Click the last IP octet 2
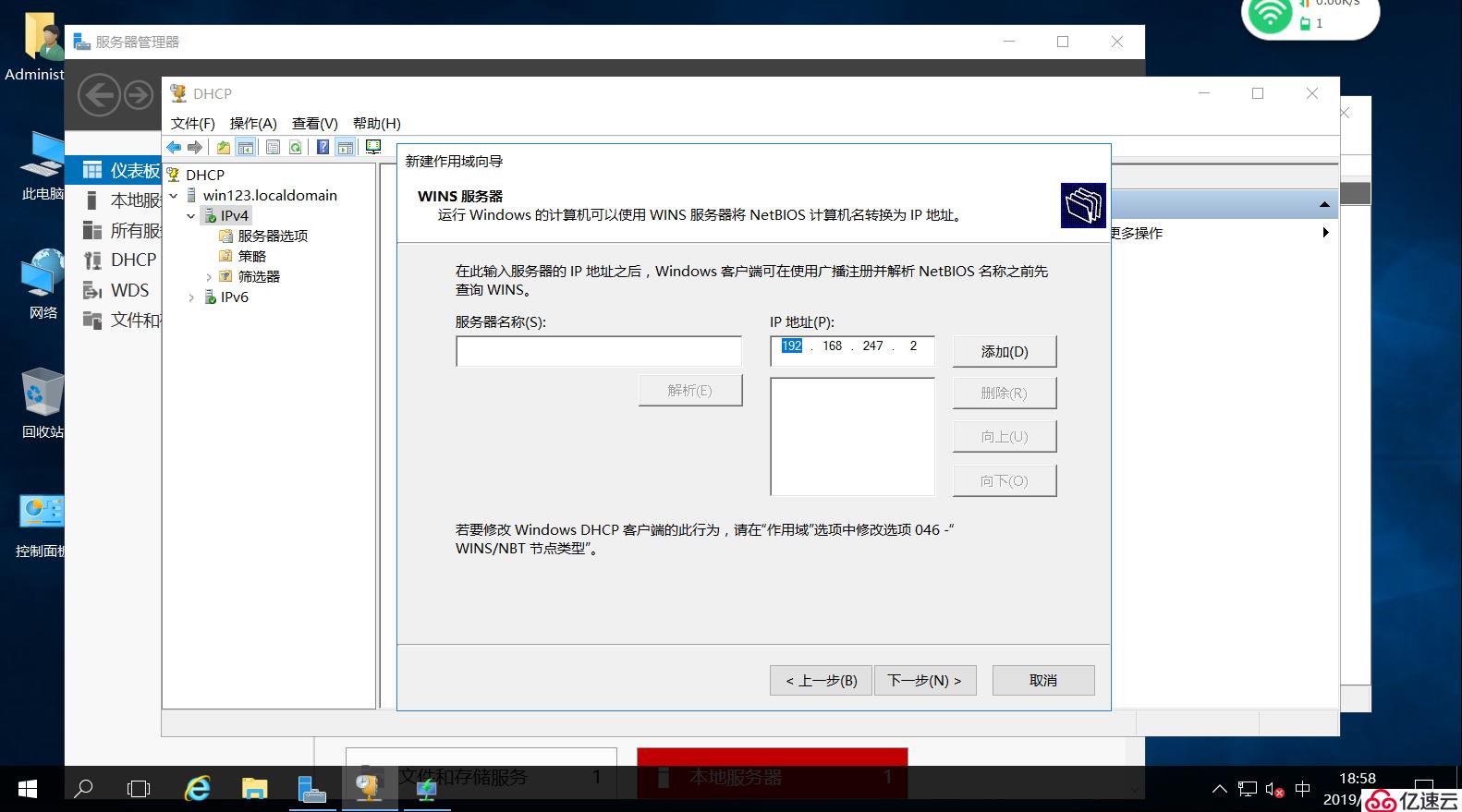Screen dimensions: 1462x812 point(913,345)
